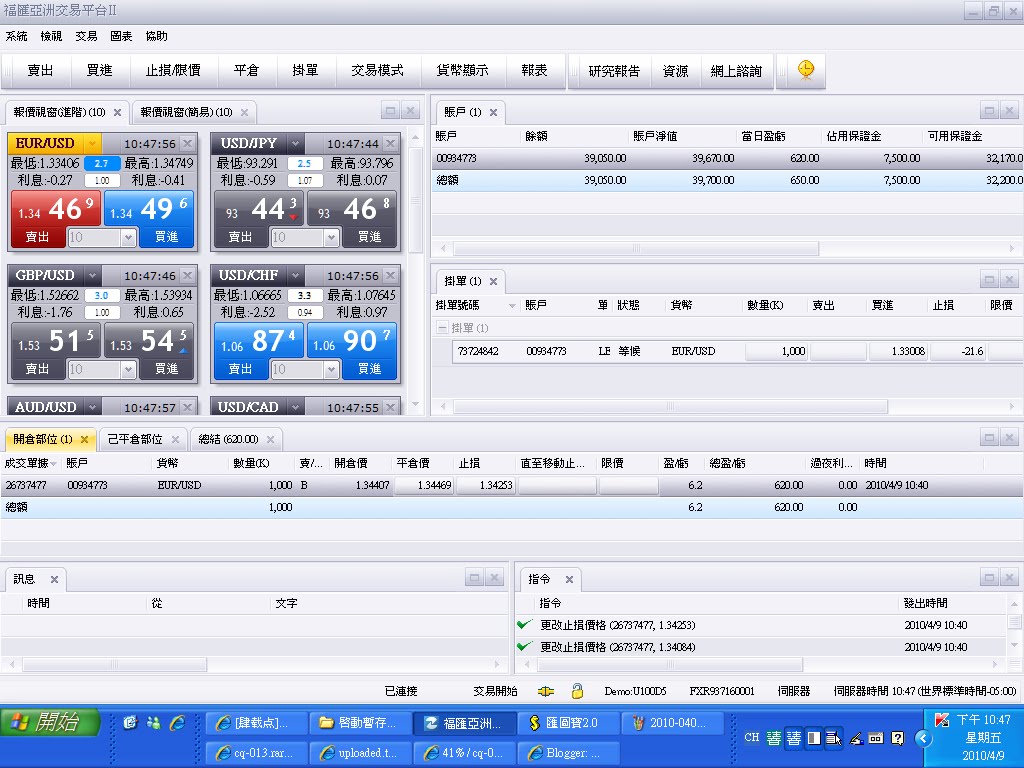Click the clock icon in toolbar

point(806,70)
